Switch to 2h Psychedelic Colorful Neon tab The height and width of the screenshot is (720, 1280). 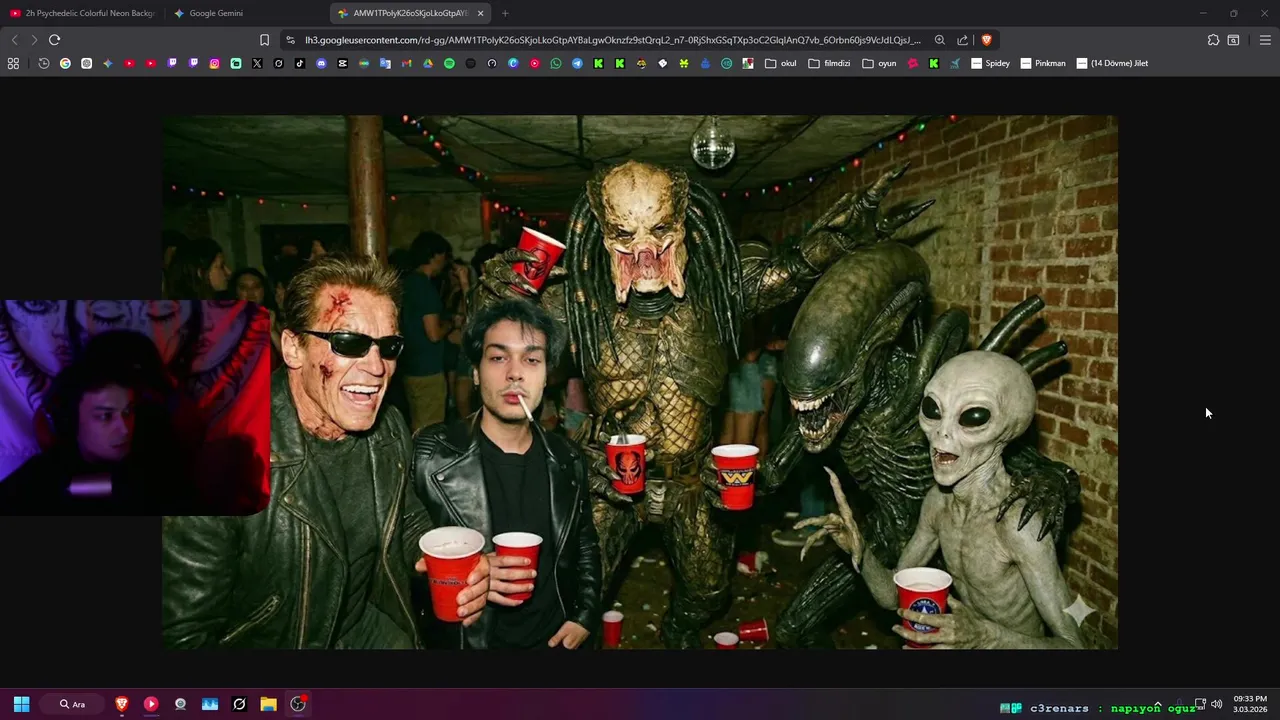82,13
